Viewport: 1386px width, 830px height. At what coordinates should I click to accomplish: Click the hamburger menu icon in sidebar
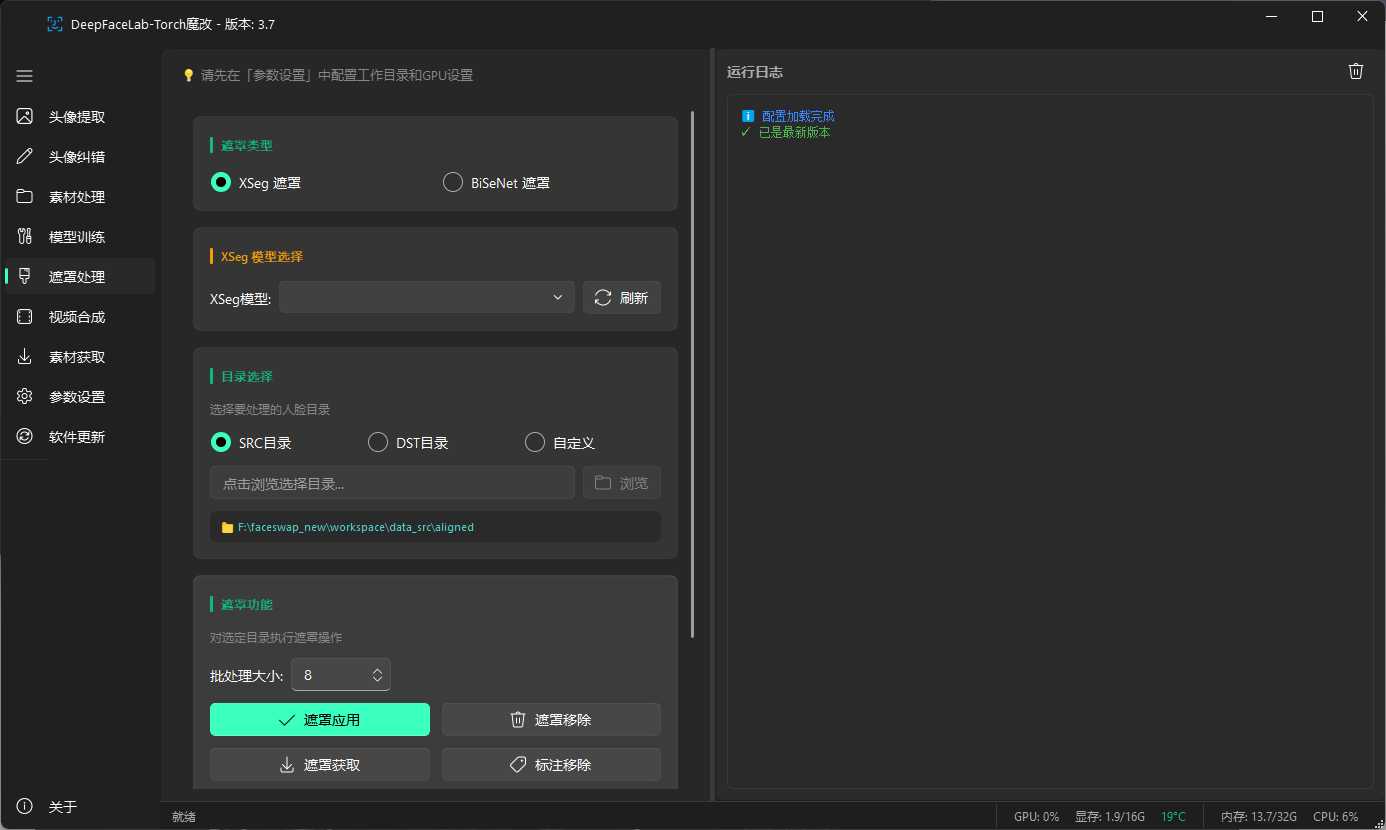point(25,76)
